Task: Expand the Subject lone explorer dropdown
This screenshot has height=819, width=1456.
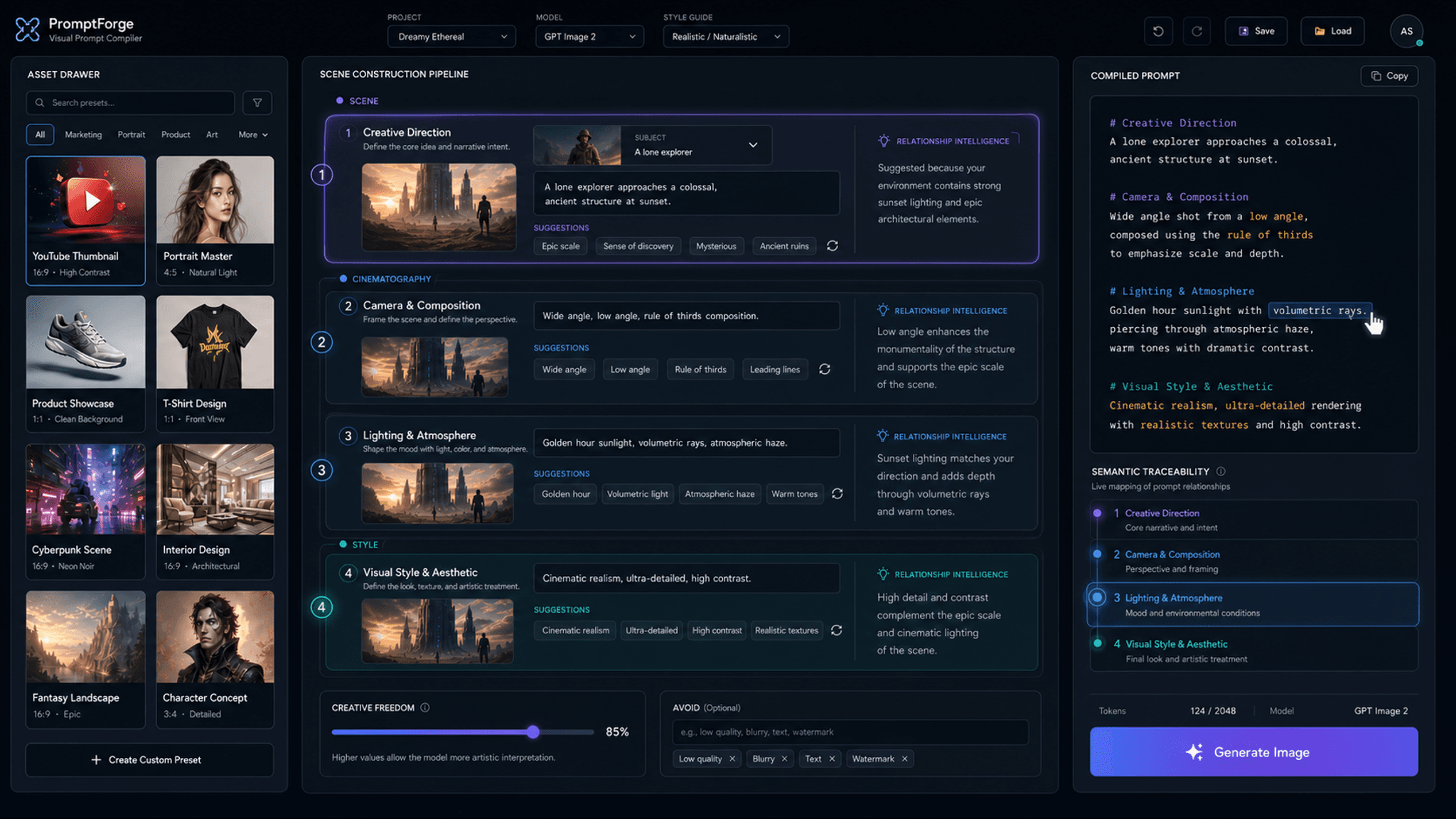Action: click(x=753, y=145)
